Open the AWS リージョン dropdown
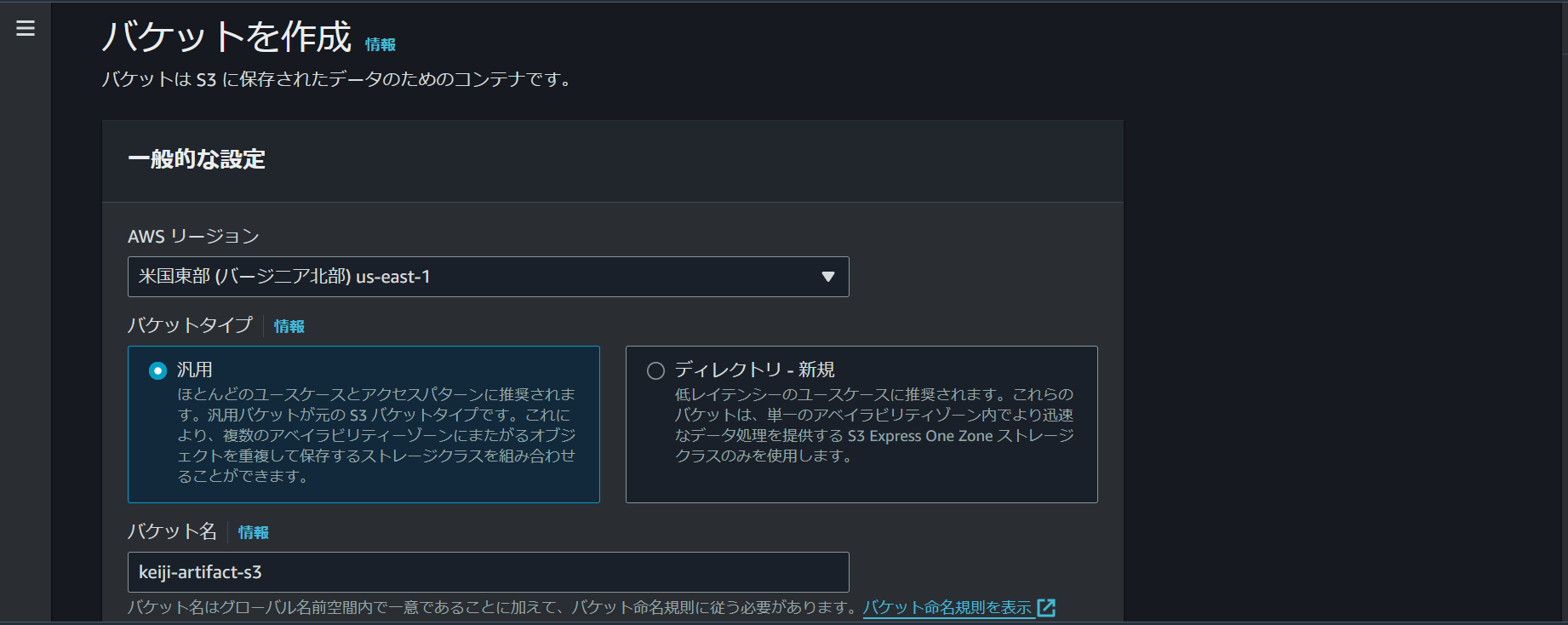This screenshot has height=625, width=1568. (x=488, y=277)
